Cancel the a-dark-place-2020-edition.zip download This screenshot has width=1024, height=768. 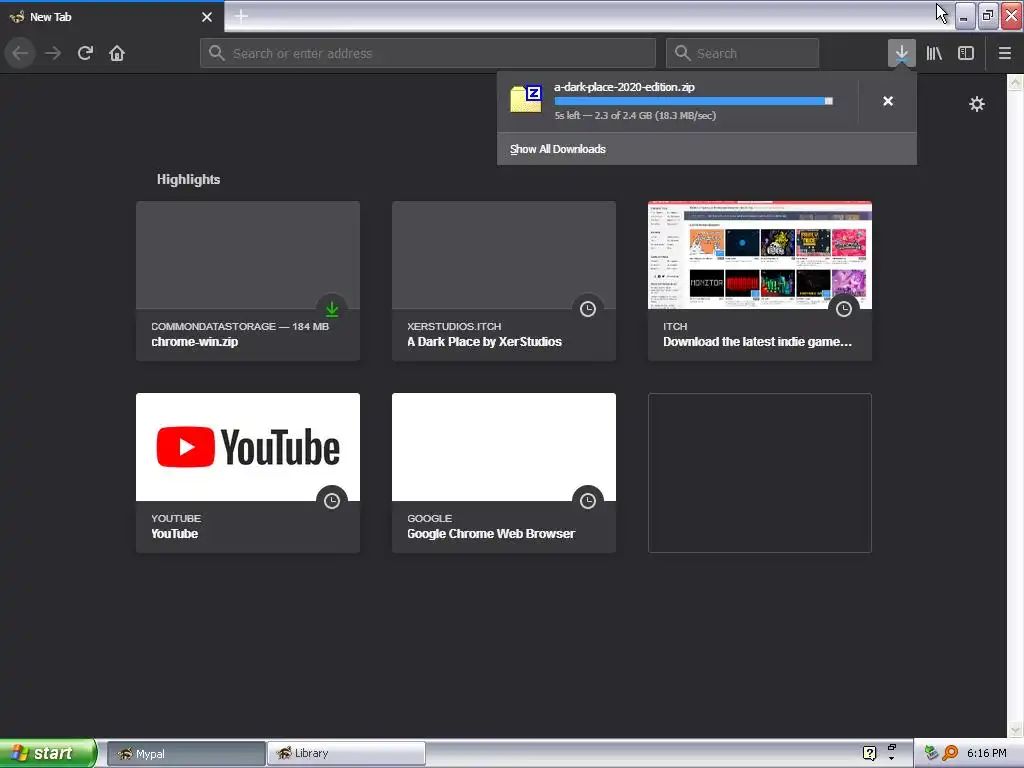(888, 101)
